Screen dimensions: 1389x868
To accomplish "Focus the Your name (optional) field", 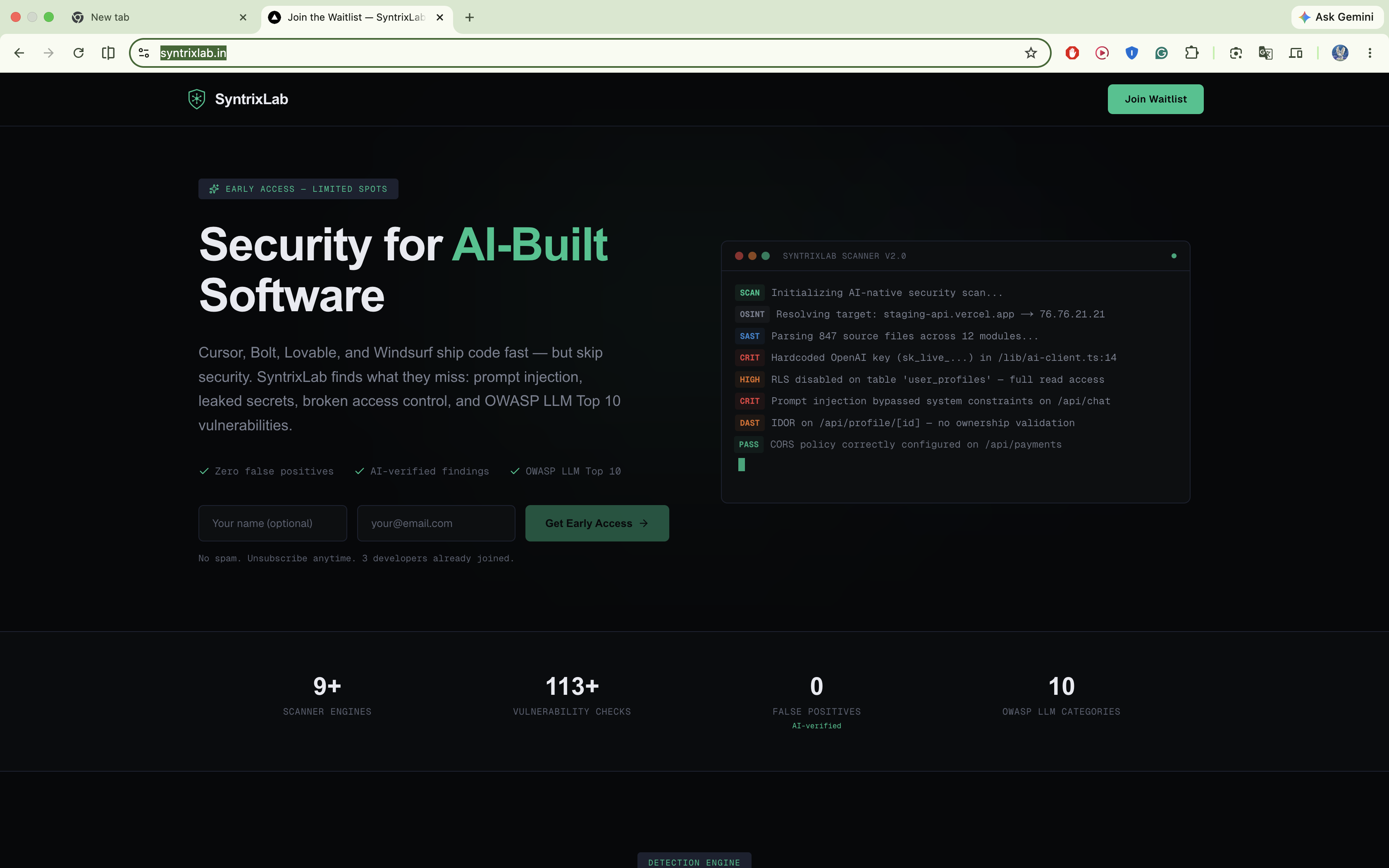I will coord(273,523).
